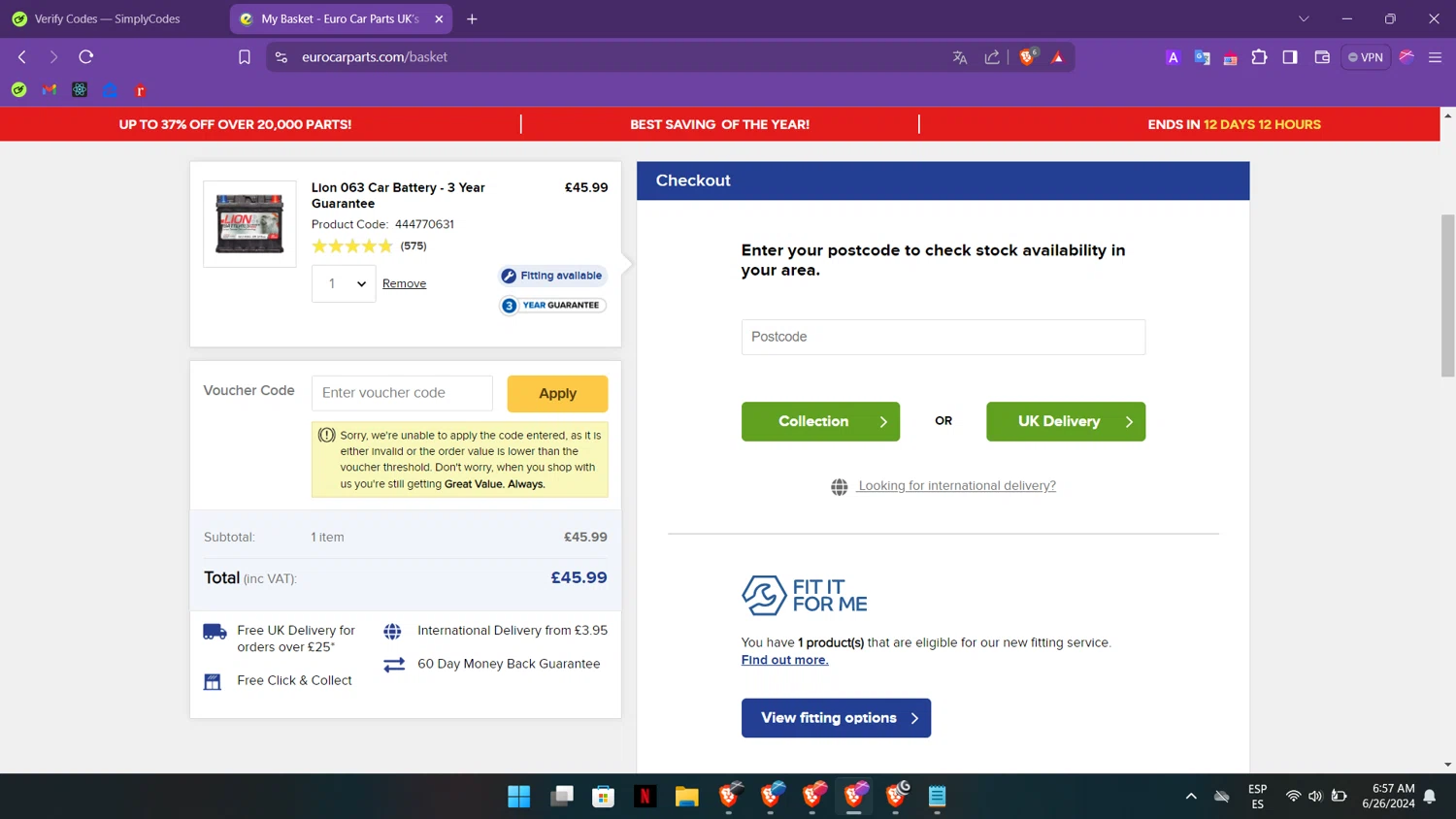The height and width of the screenshot is (819, 1456).
Task: Open Looking for international delivery link
Action: click(957, 485)
